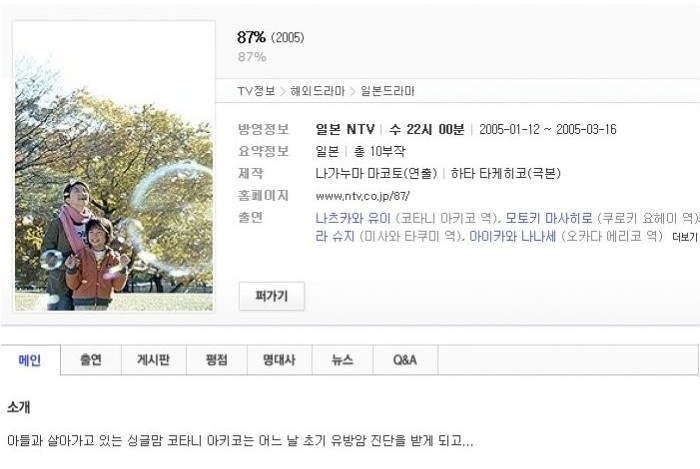
Task: Navigate to 해외드라마 breadcrumb
Action: pos(317,91)
